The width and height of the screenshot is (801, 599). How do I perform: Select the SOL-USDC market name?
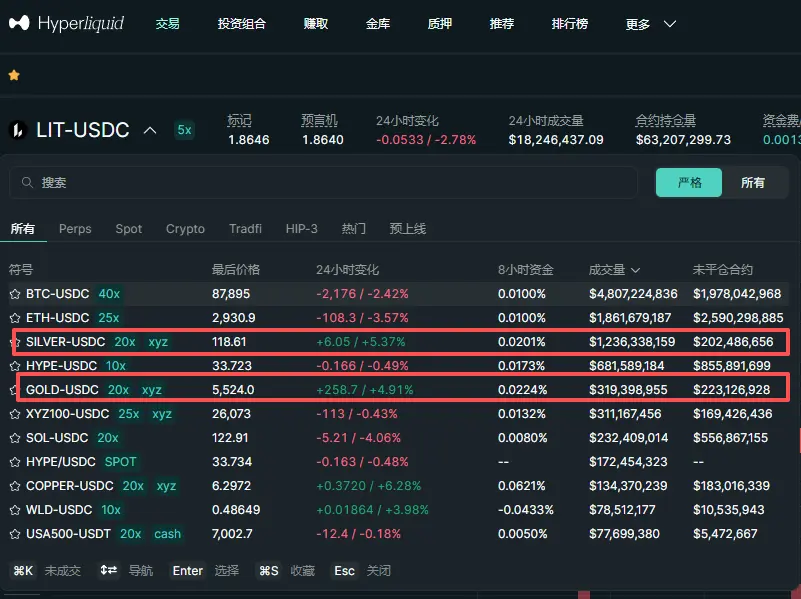click(57, 438)
